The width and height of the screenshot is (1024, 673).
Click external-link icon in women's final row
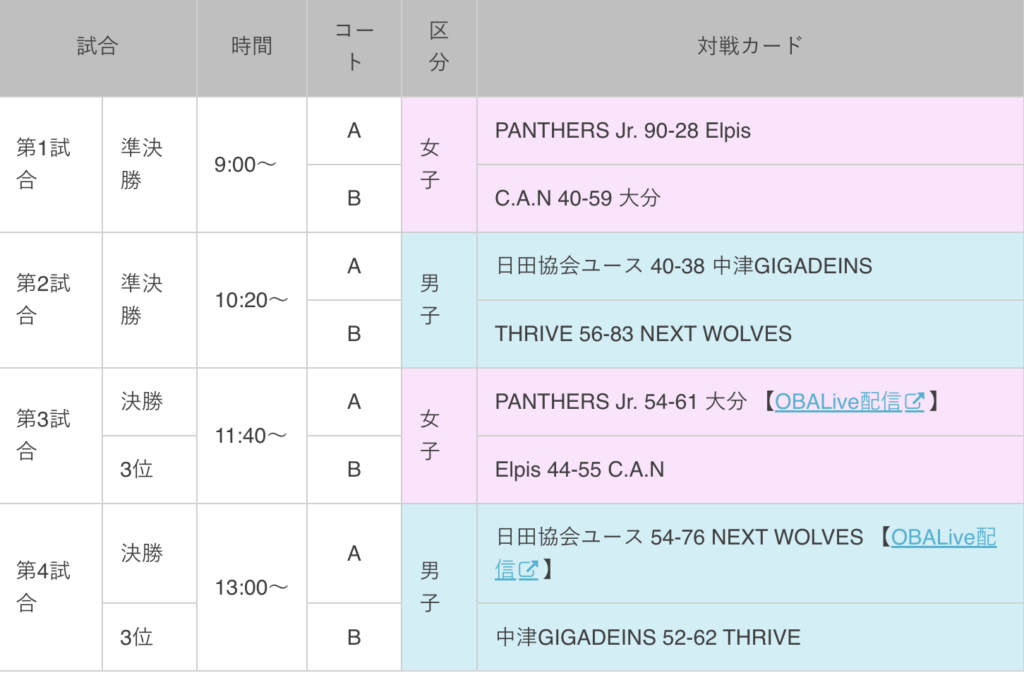coord(914,402)
